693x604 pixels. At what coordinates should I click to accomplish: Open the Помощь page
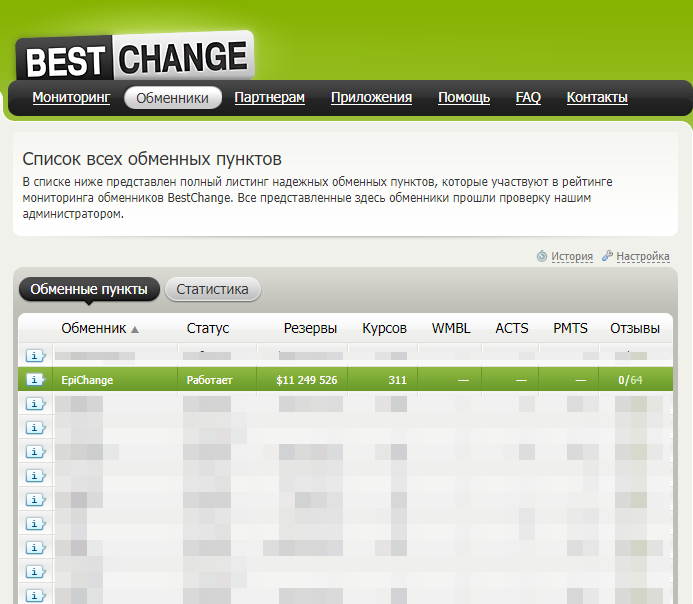point(464,97)
